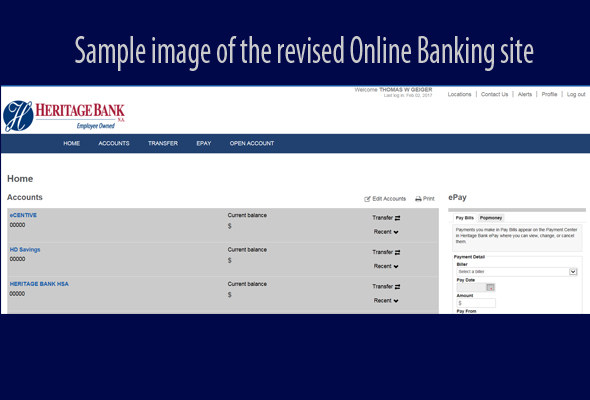
Task: Click the Amount input field
Action: pyautogui.click(x=476, y=303)
